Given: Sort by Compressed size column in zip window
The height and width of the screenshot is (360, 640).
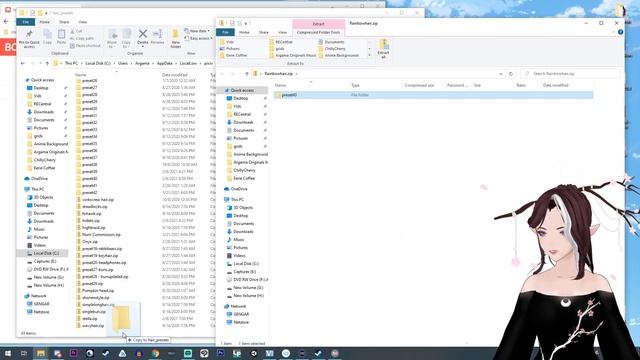Looking at the screenshot, I should point(419,85).
